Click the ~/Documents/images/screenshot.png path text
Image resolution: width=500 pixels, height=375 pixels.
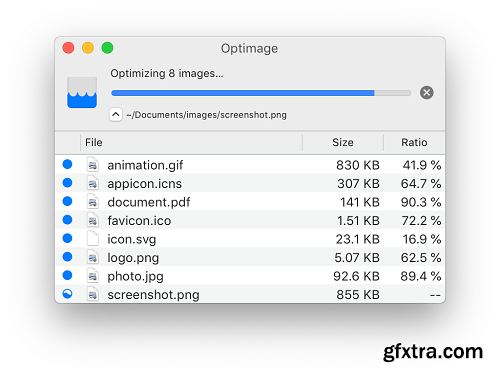pyautogui.click(x=206, y=115)
